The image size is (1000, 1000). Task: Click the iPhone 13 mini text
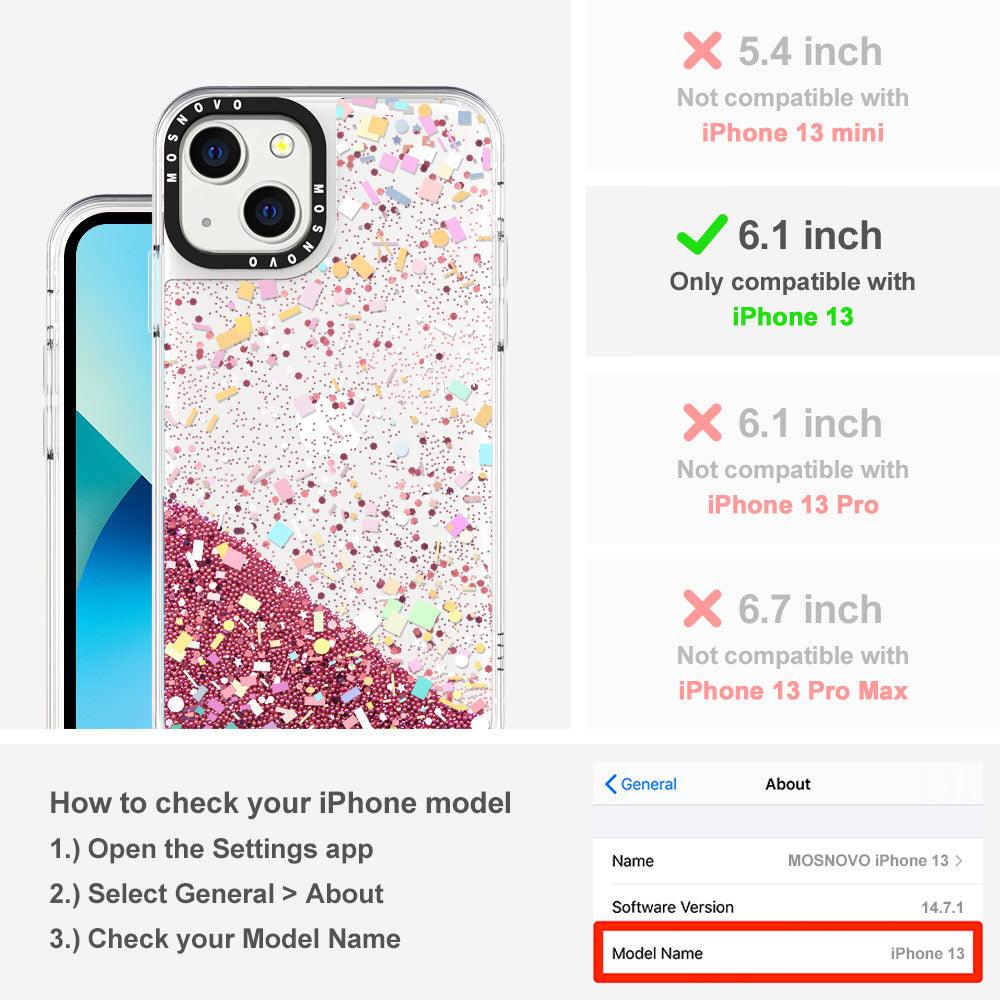click(x=793, y=133)
